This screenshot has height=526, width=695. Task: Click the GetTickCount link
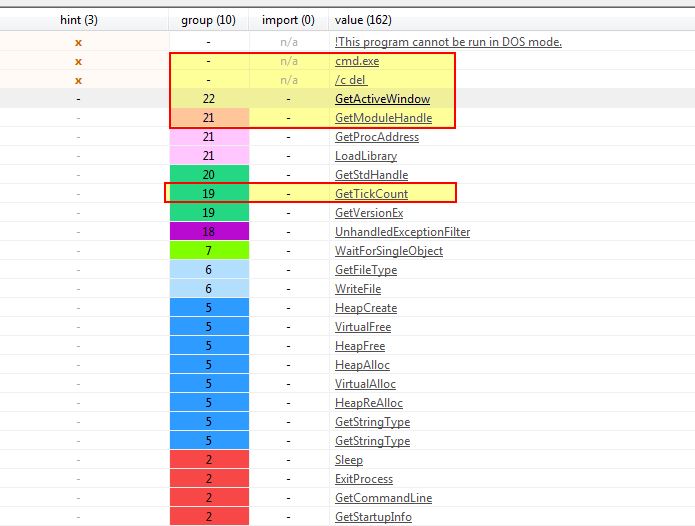(371, 194)
